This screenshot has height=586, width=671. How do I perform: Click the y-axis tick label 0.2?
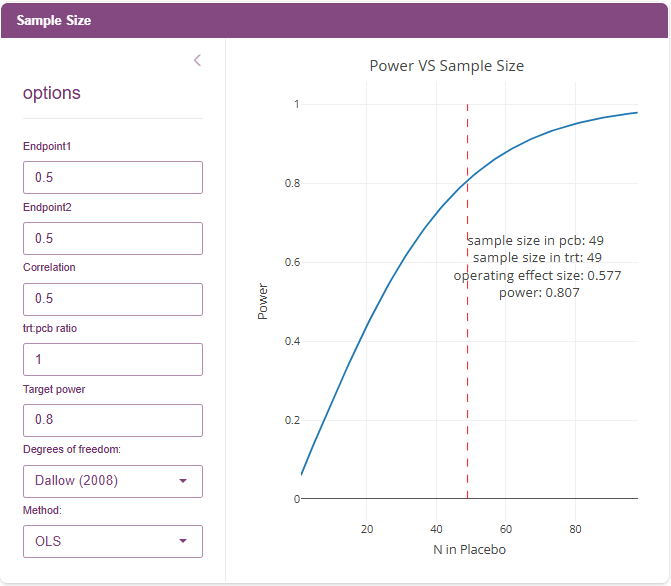coord(292,420)
